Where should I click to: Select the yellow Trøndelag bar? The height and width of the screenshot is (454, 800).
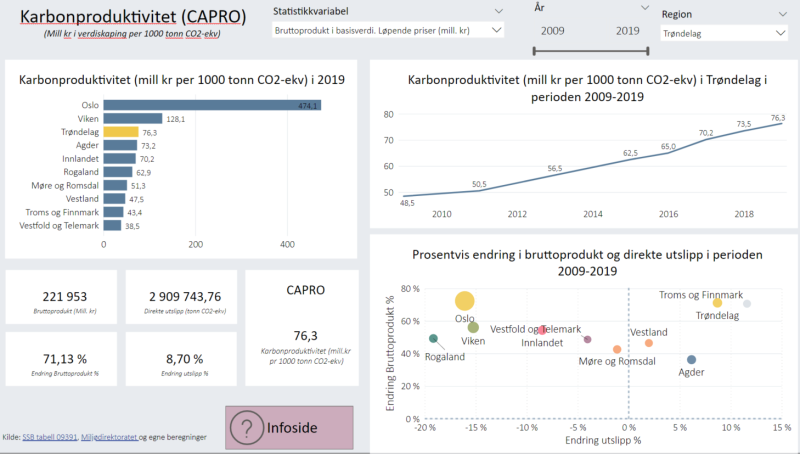click(x=121, y=132)
